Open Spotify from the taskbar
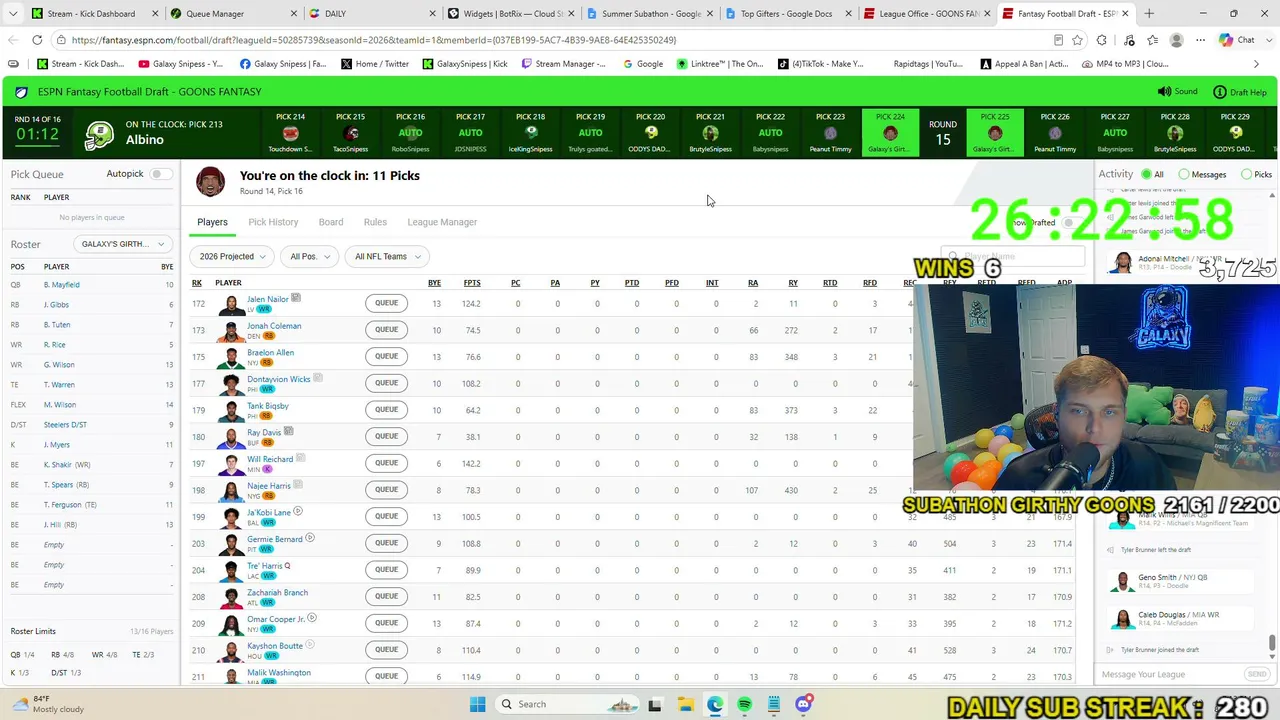The width and height of the screenshot is (1280, 720). [745, 704]
